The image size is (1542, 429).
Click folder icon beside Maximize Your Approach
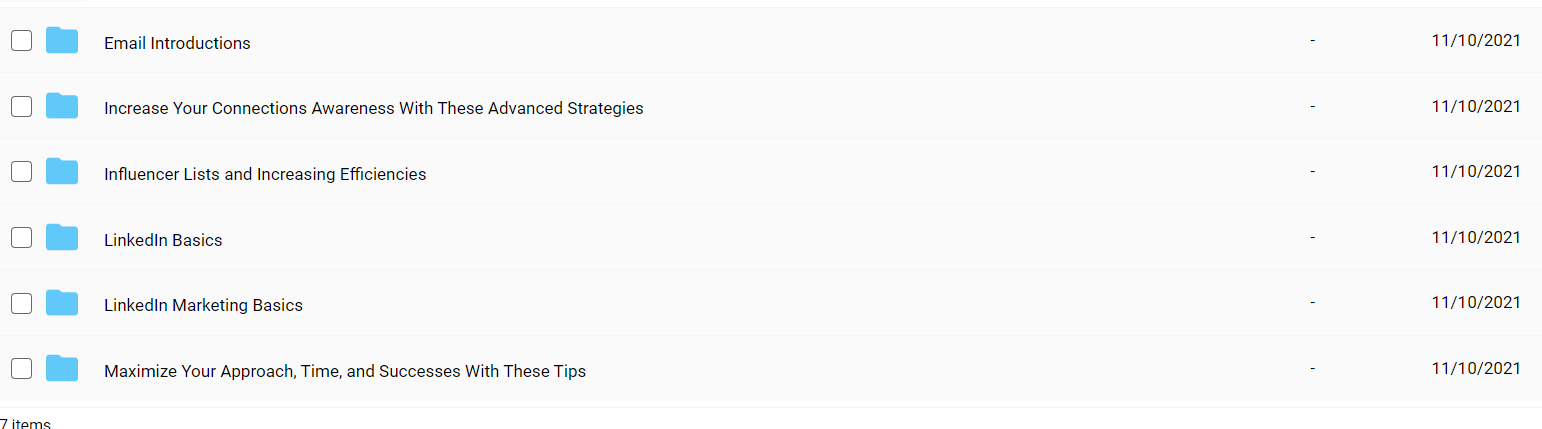[x=62, y=369]
